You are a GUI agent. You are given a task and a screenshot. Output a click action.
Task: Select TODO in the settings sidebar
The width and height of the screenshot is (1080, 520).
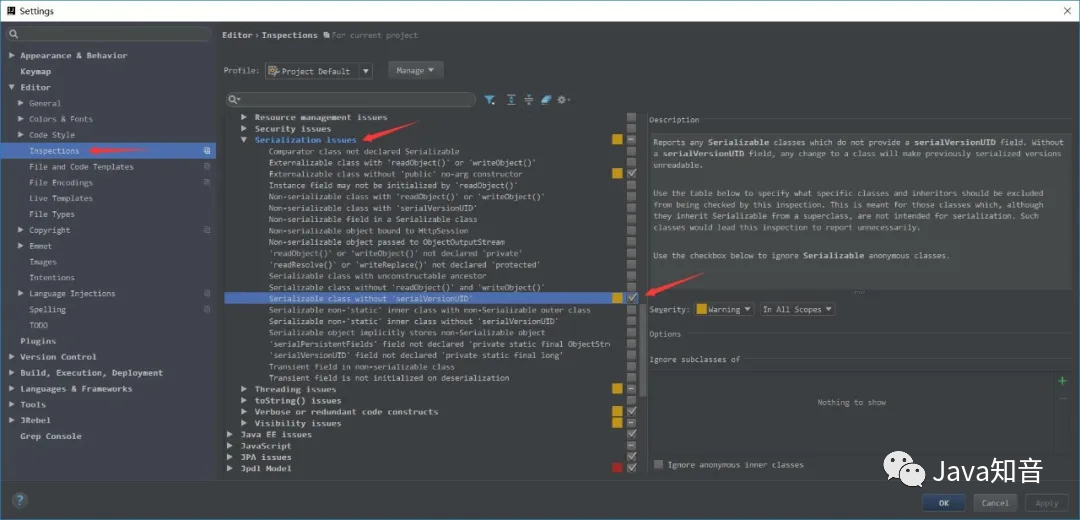(39, 325)
